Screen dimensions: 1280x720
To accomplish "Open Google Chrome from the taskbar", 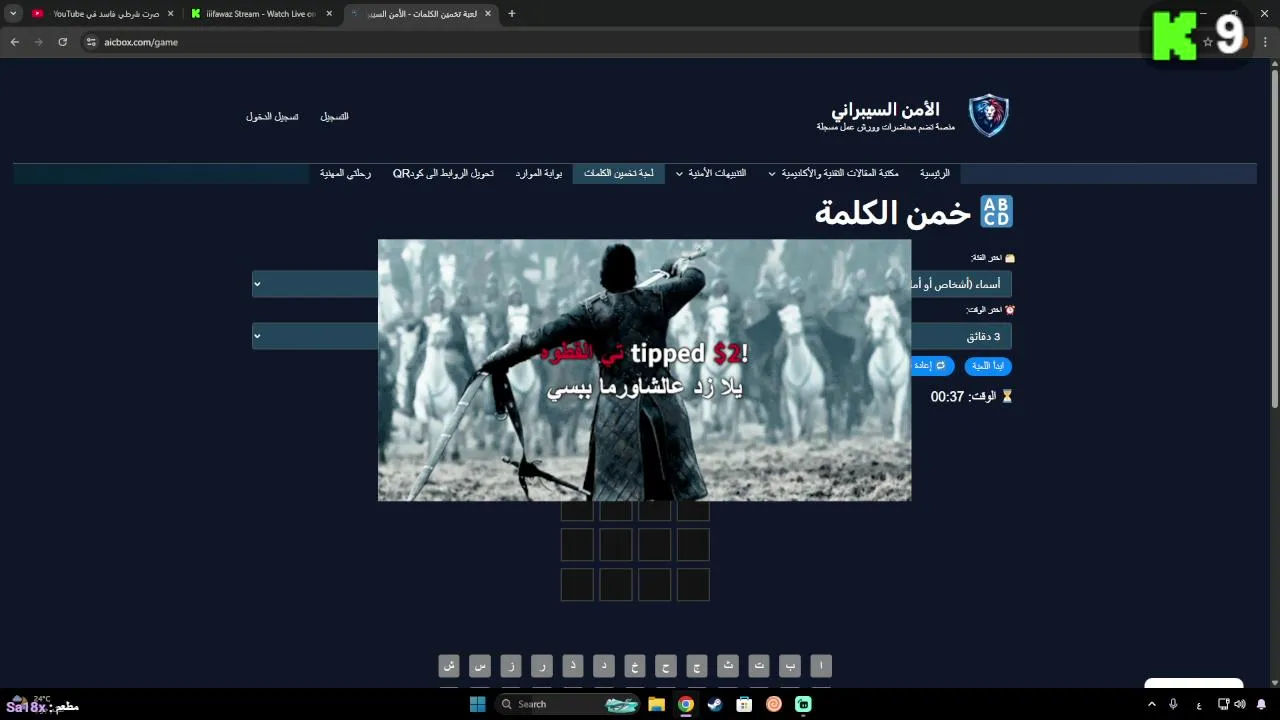I will pyautogui.click(x=685, y=704).
